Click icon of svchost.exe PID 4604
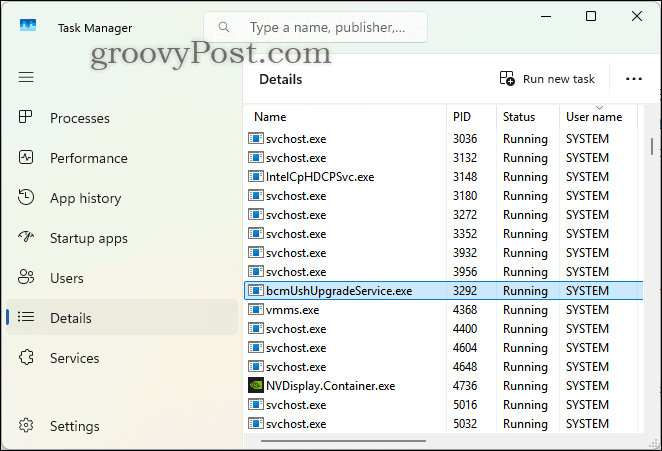The image size is (662, 451). point(255,348)
